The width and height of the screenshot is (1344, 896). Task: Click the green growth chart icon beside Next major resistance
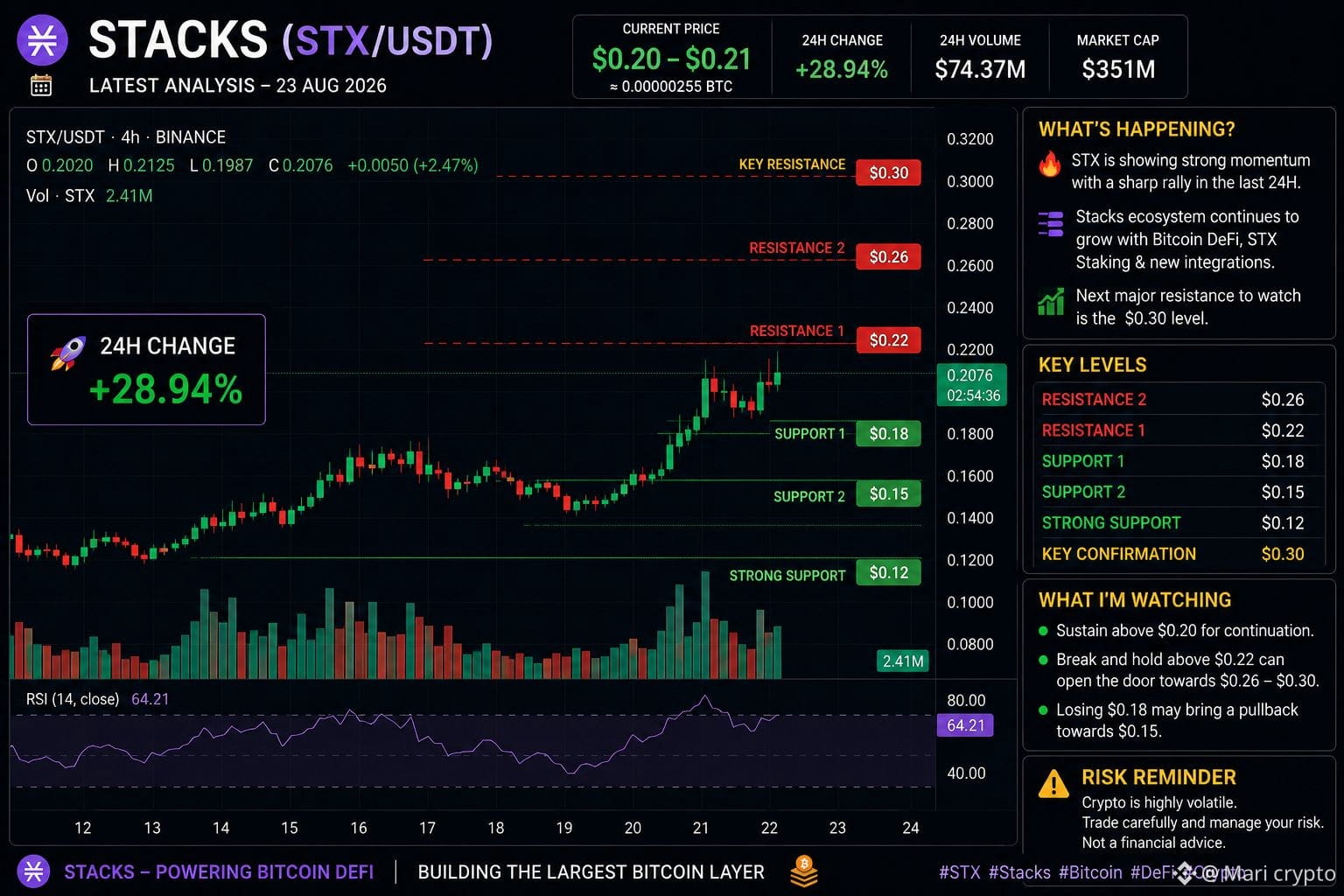1051,302
